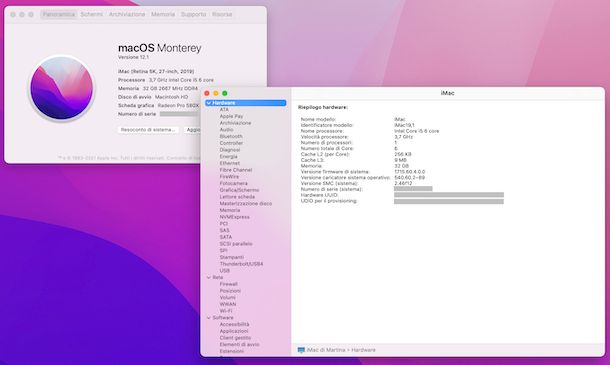Viewport: 610px width, 365px height.
Task: Select Fotocamera in the sidebar
Action: coord(233,183)
